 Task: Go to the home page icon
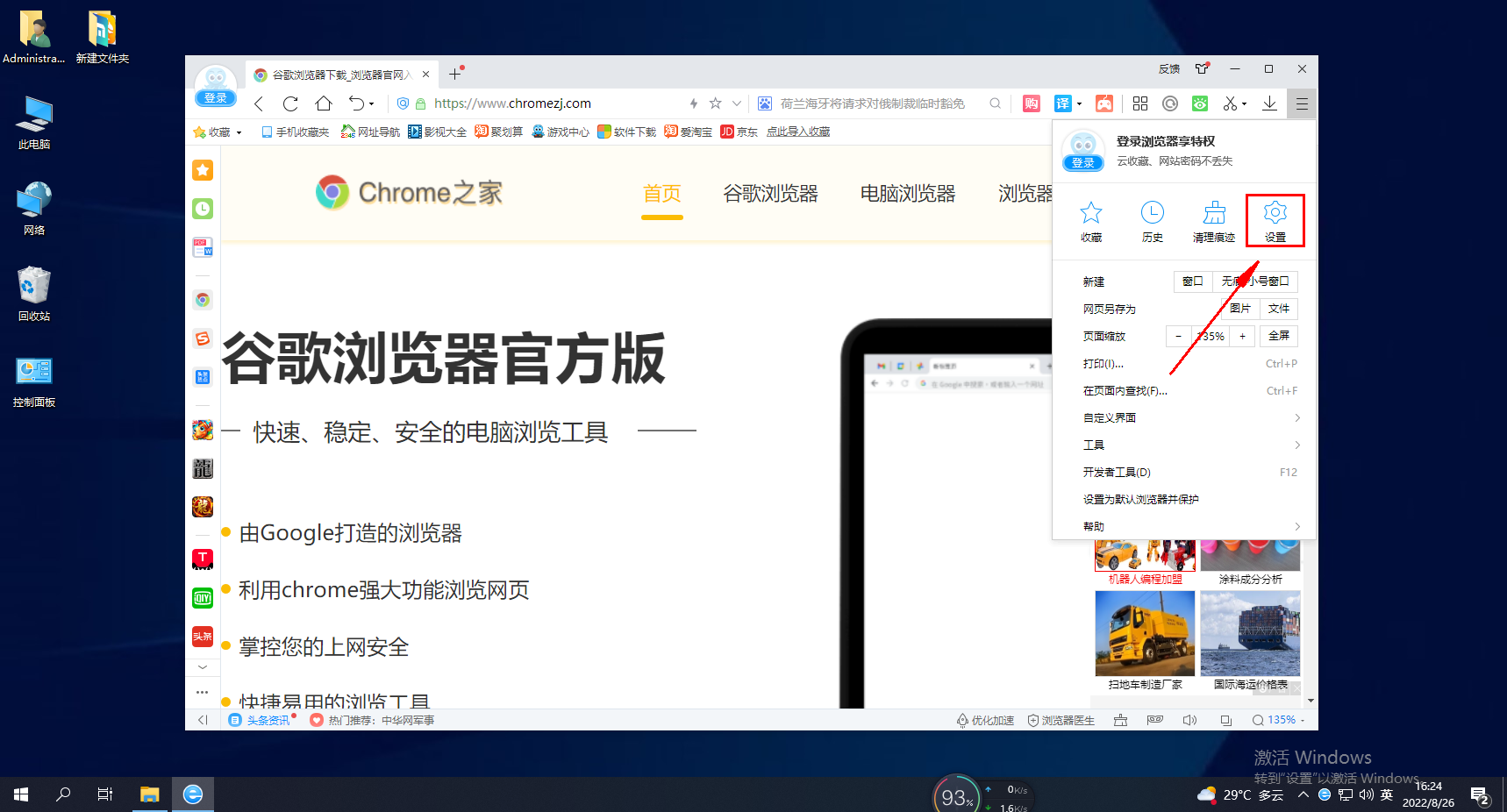tap(324, 103)
